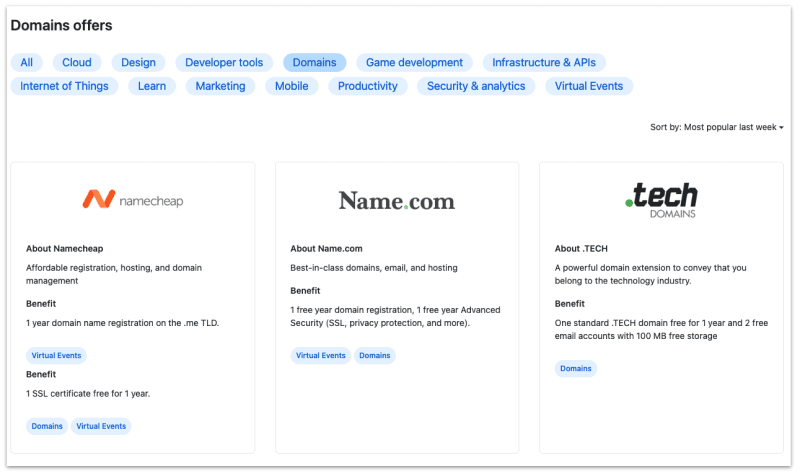Click Virtual Events tag under Namecheap .me benefit
This screenshot has width=800, height=475.
(x=56, y=356)
